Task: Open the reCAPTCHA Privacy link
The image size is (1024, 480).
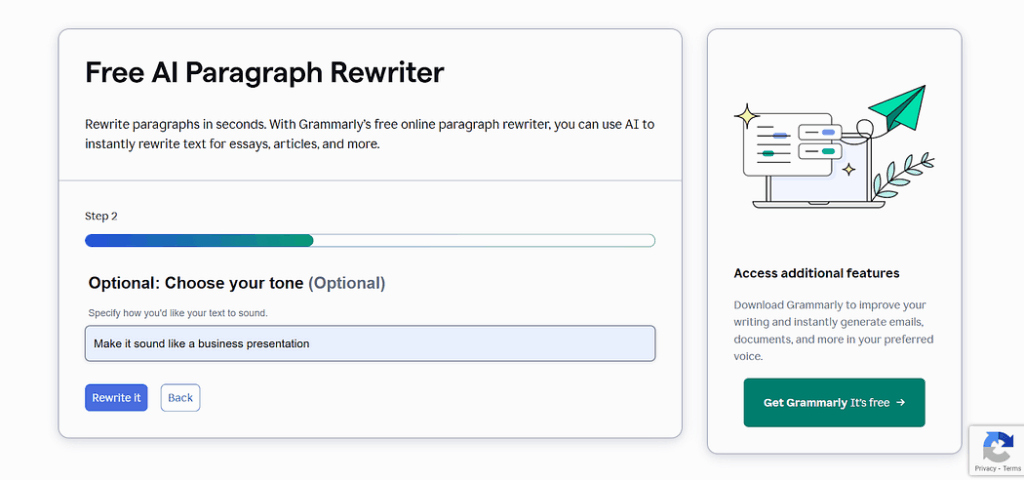Action: pyautogui.click(x=985, y=468)
